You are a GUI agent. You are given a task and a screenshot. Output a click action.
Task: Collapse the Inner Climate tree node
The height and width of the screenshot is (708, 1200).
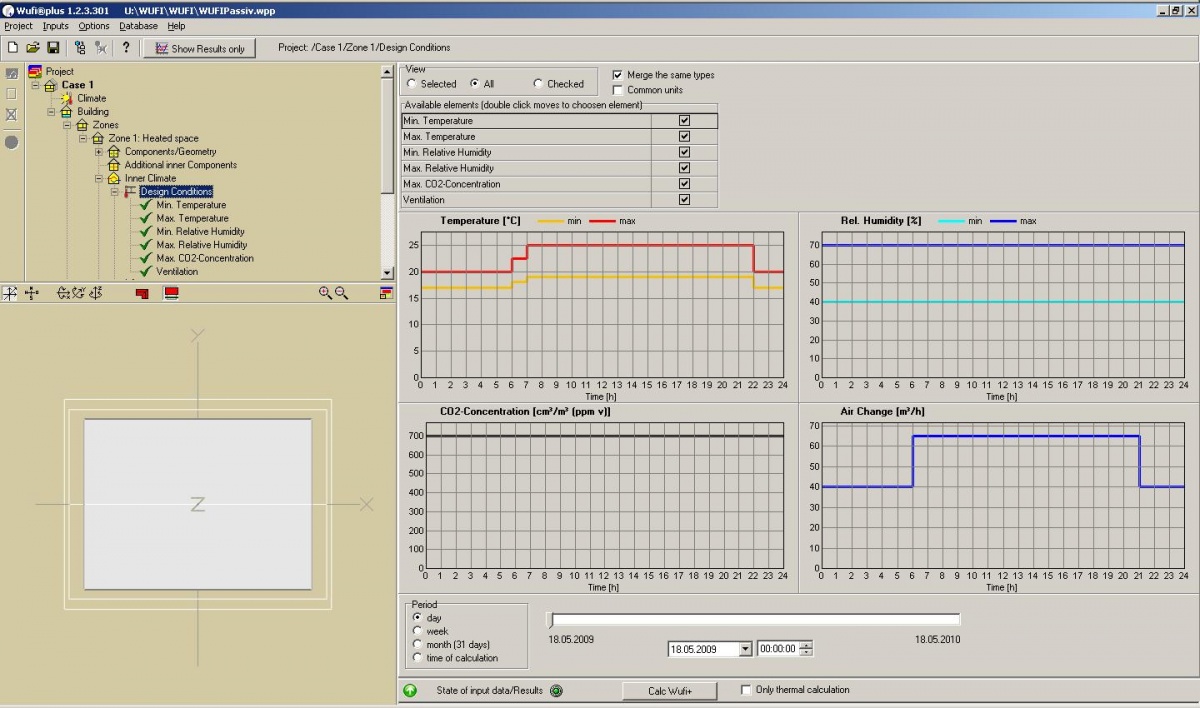99,178
